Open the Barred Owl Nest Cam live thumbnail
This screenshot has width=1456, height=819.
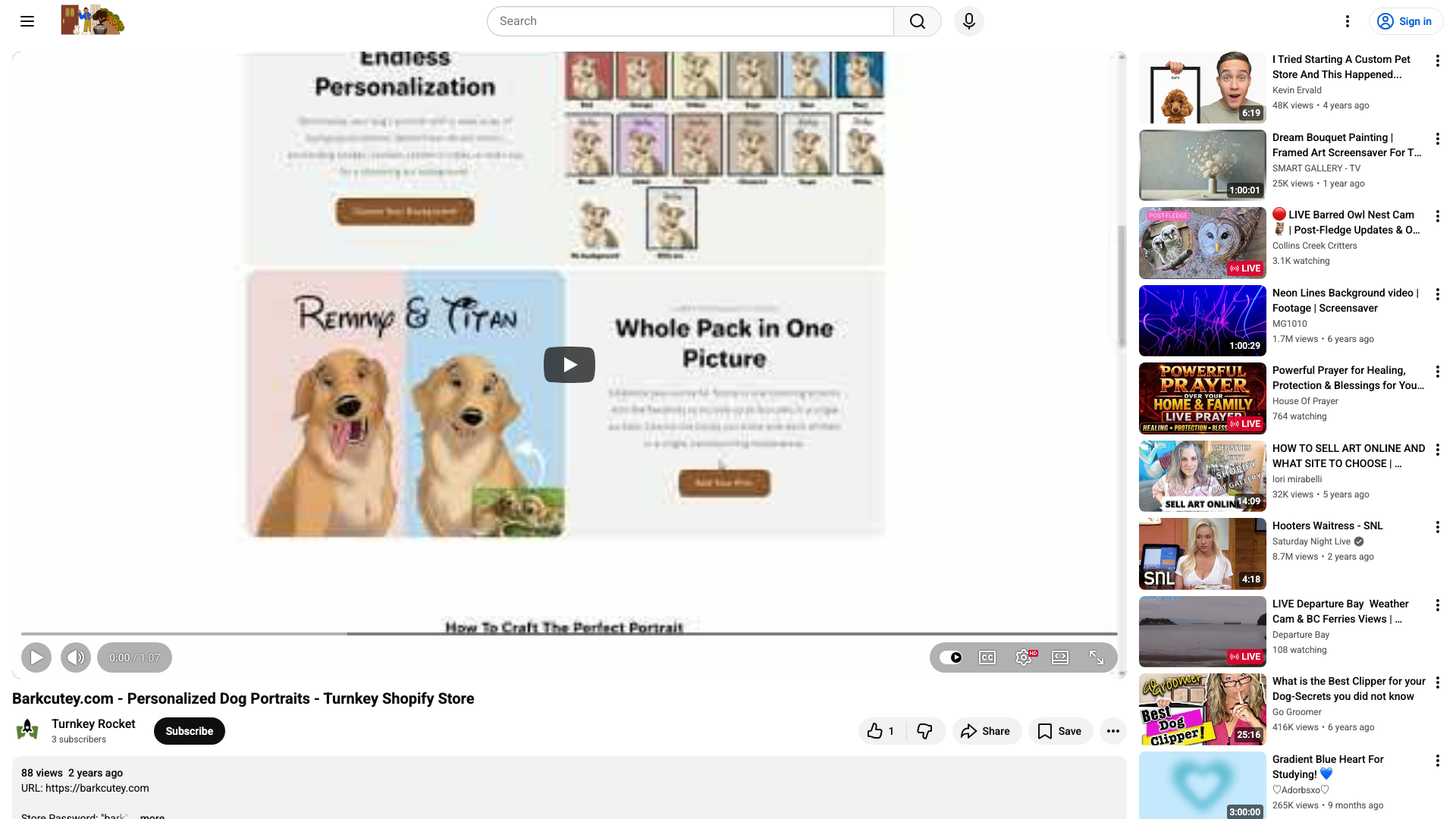pos(1203,243)
